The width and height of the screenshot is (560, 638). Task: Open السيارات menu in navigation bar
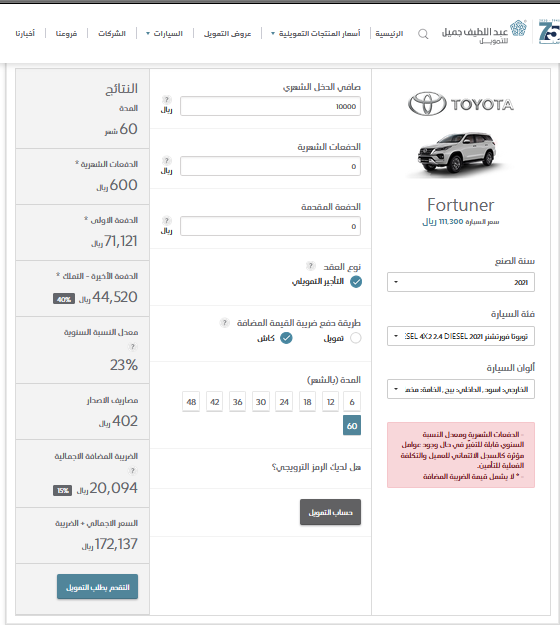(x=164, y=33)
